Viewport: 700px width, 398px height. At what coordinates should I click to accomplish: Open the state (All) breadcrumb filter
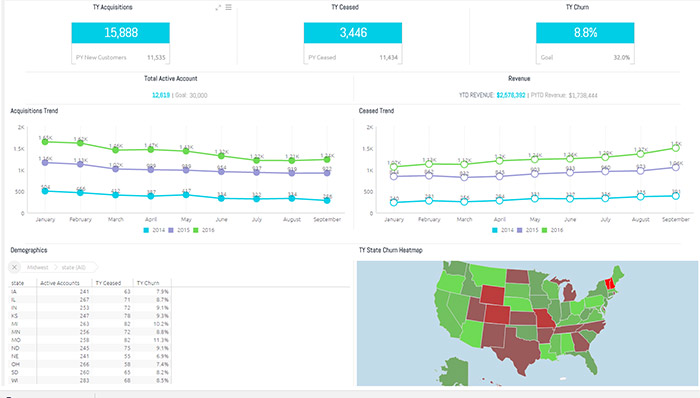point(74,267)
